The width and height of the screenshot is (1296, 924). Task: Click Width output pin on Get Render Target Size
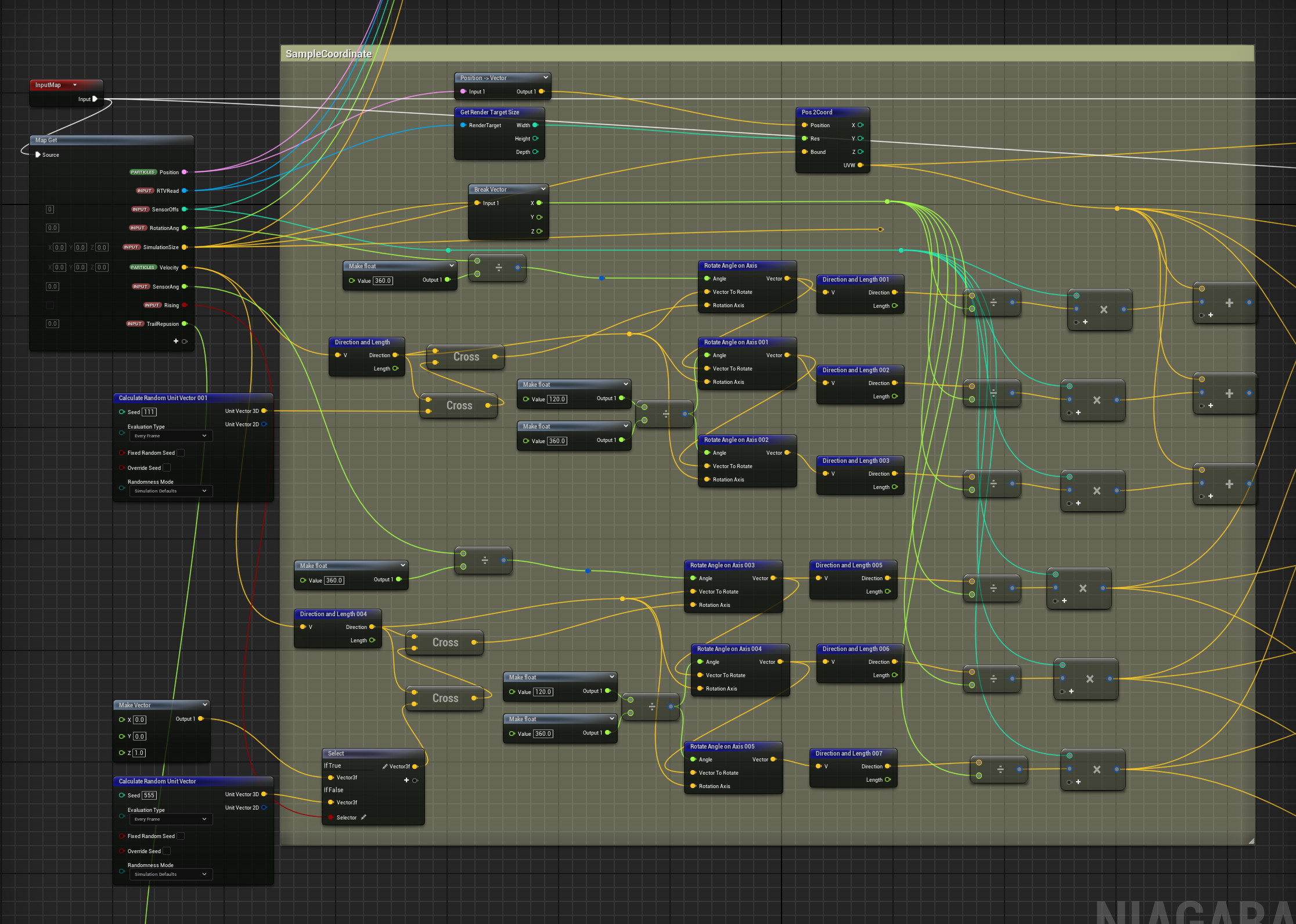pos(535,125)
